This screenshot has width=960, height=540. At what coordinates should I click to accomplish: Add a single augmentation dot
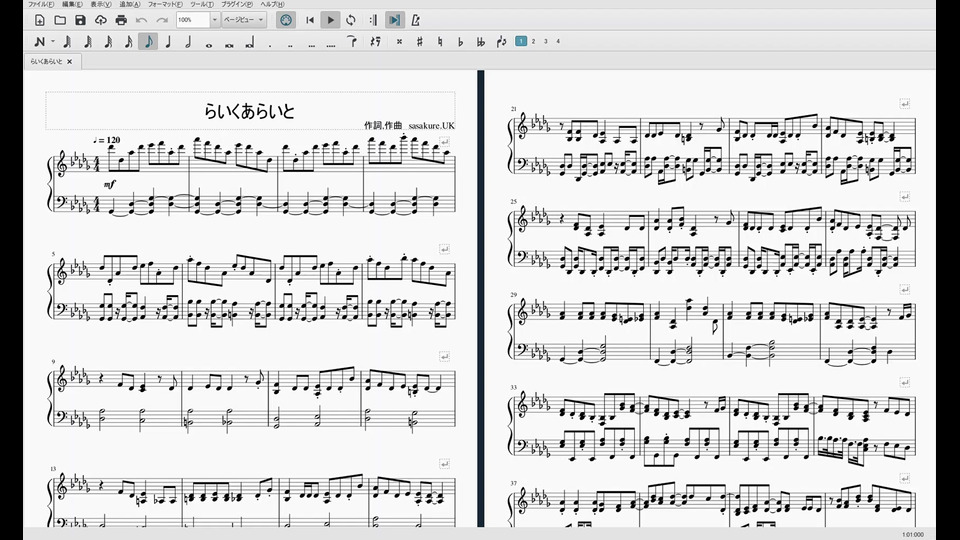click(270, 45)
